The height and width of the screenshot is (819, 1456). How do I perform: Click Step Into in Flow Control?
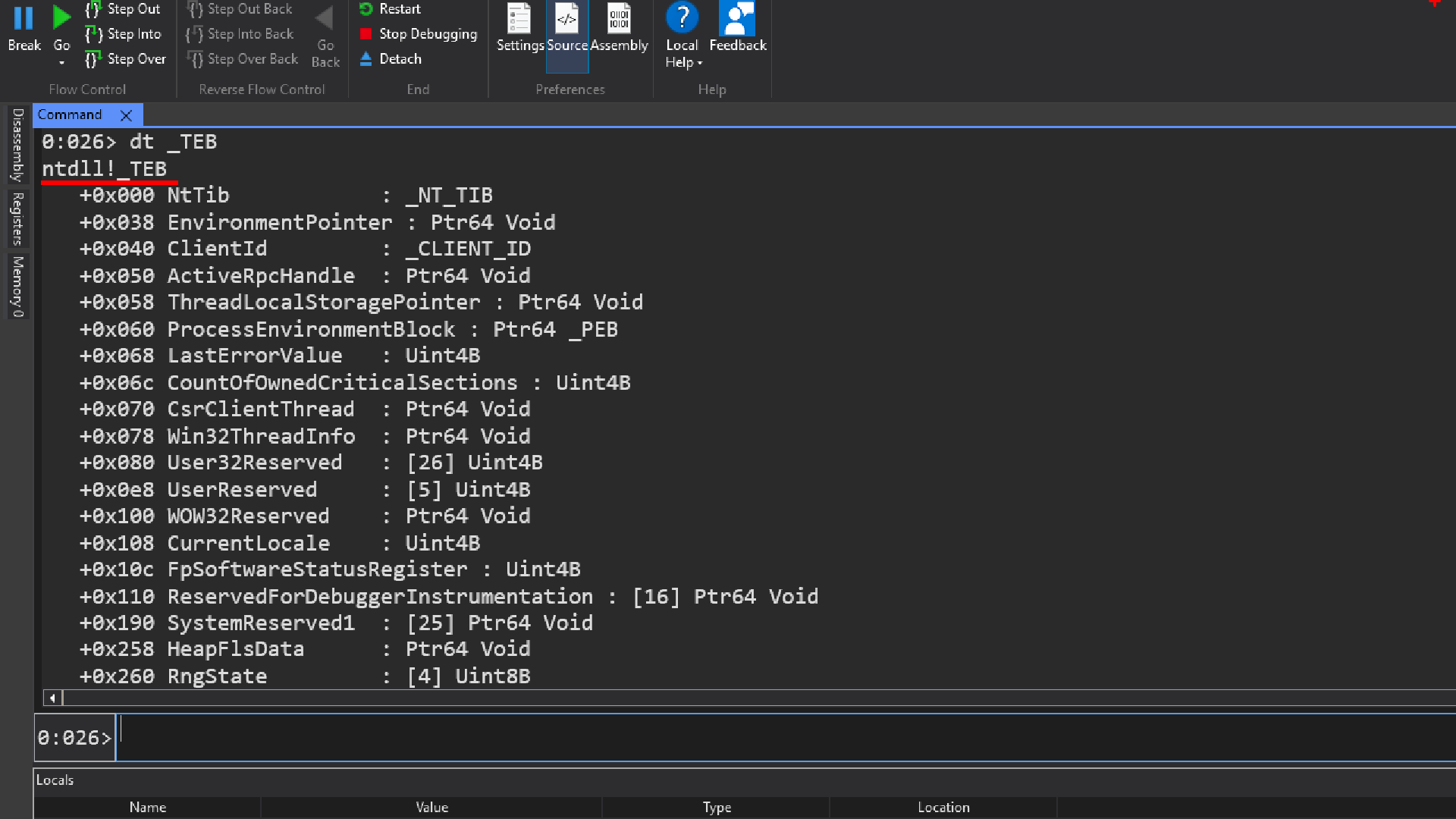124,34
